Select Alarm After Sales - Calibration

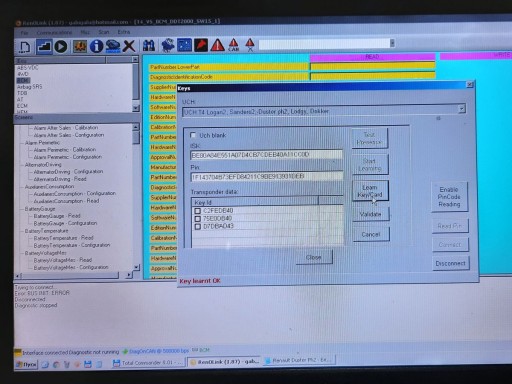tap(65, 128)
